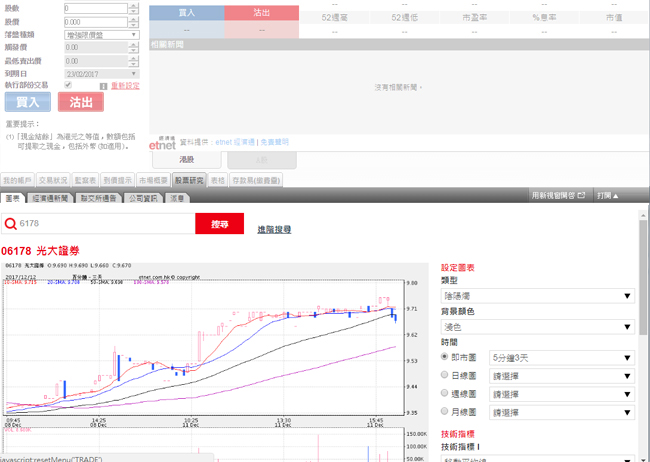Increase 股價 with the up stepper arrow
Viewport: 650px width, 462px height.
tap(133, 19)
